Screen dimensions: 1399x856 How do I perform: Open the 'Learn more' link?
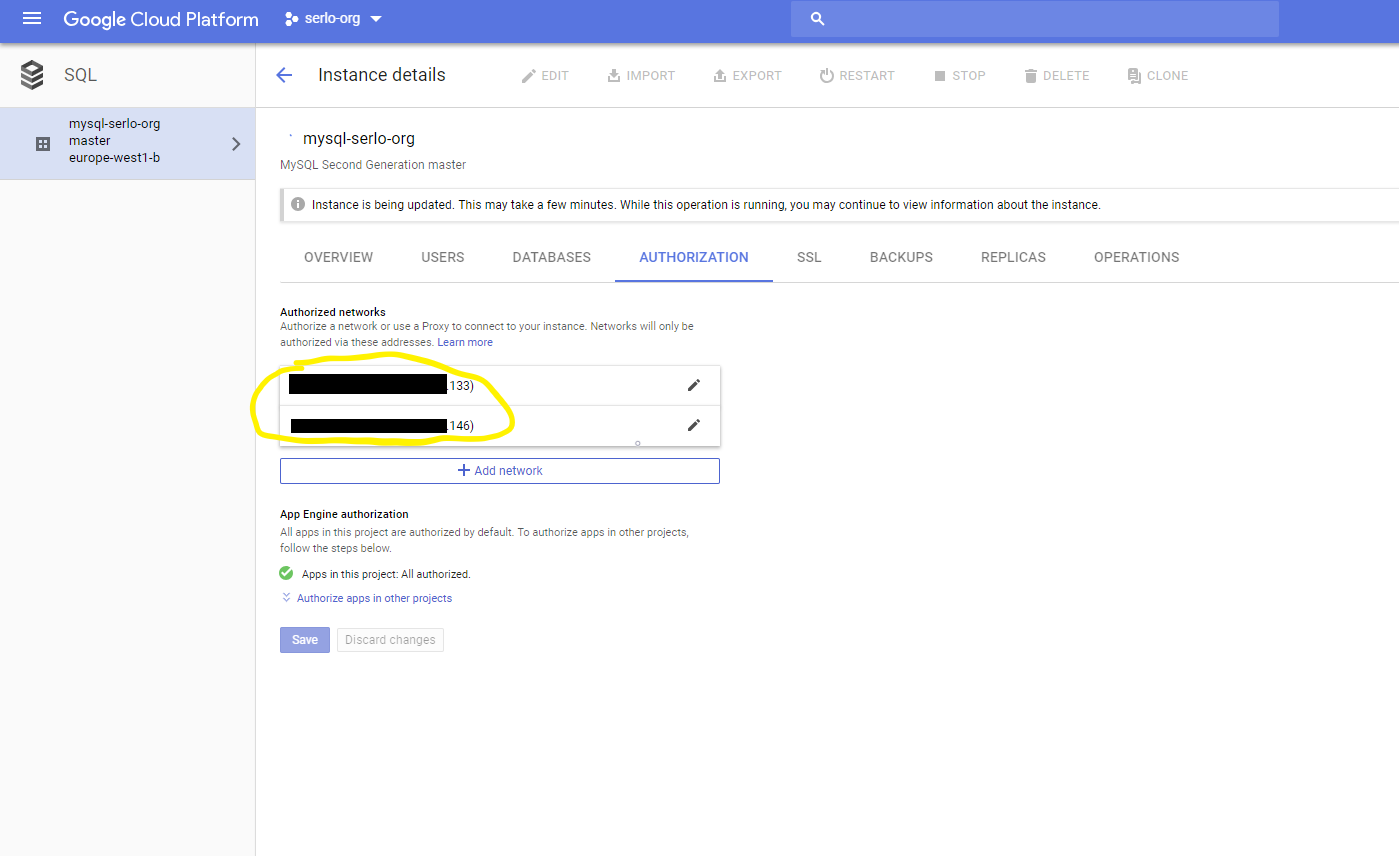coord(465,341)
